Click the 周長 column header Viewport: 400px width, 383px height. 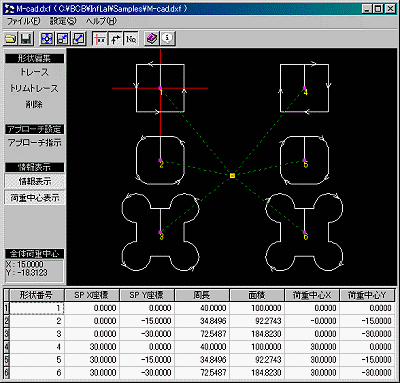[x=202, y=295]
